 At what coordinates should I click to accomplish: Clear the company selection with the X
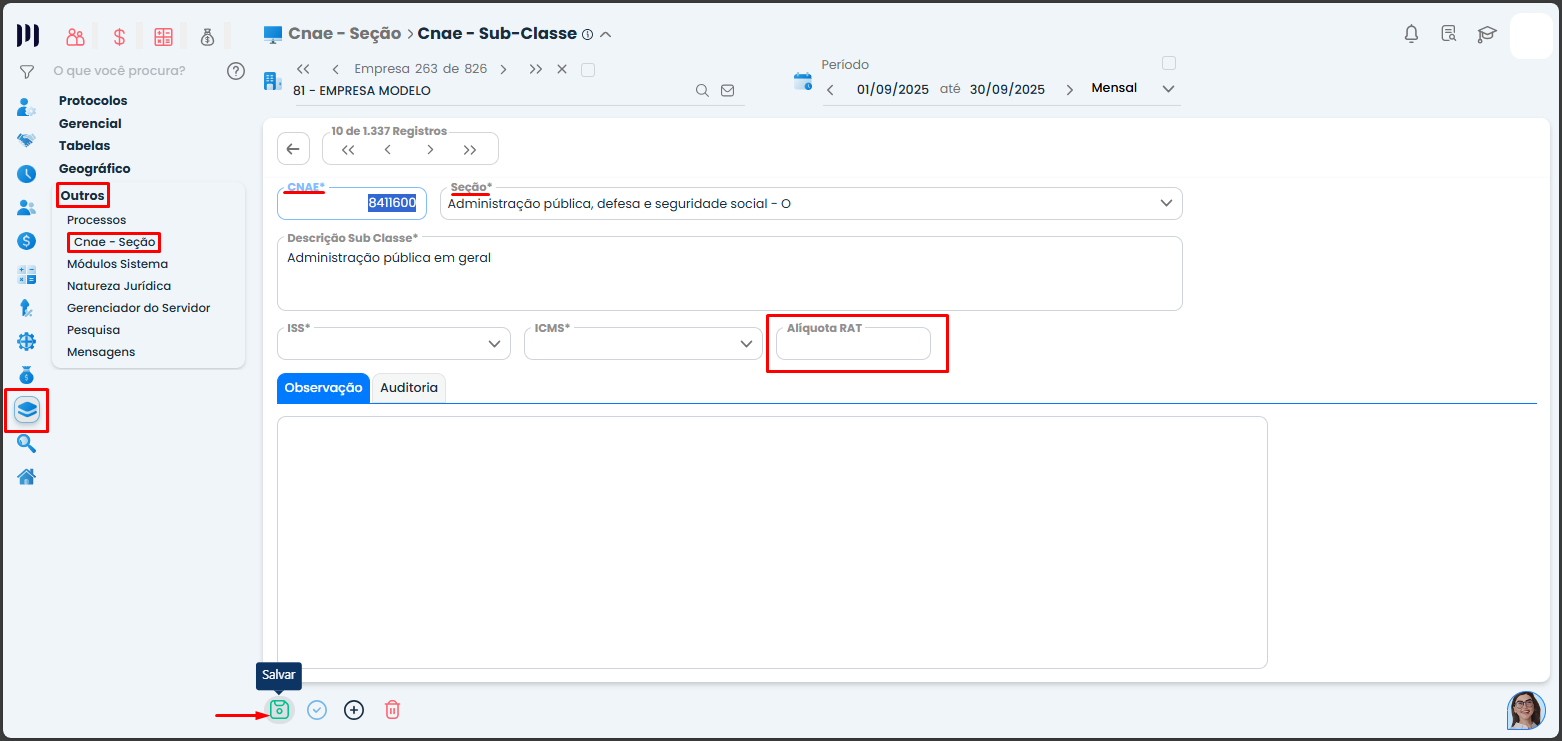click(x=562, y=69)
